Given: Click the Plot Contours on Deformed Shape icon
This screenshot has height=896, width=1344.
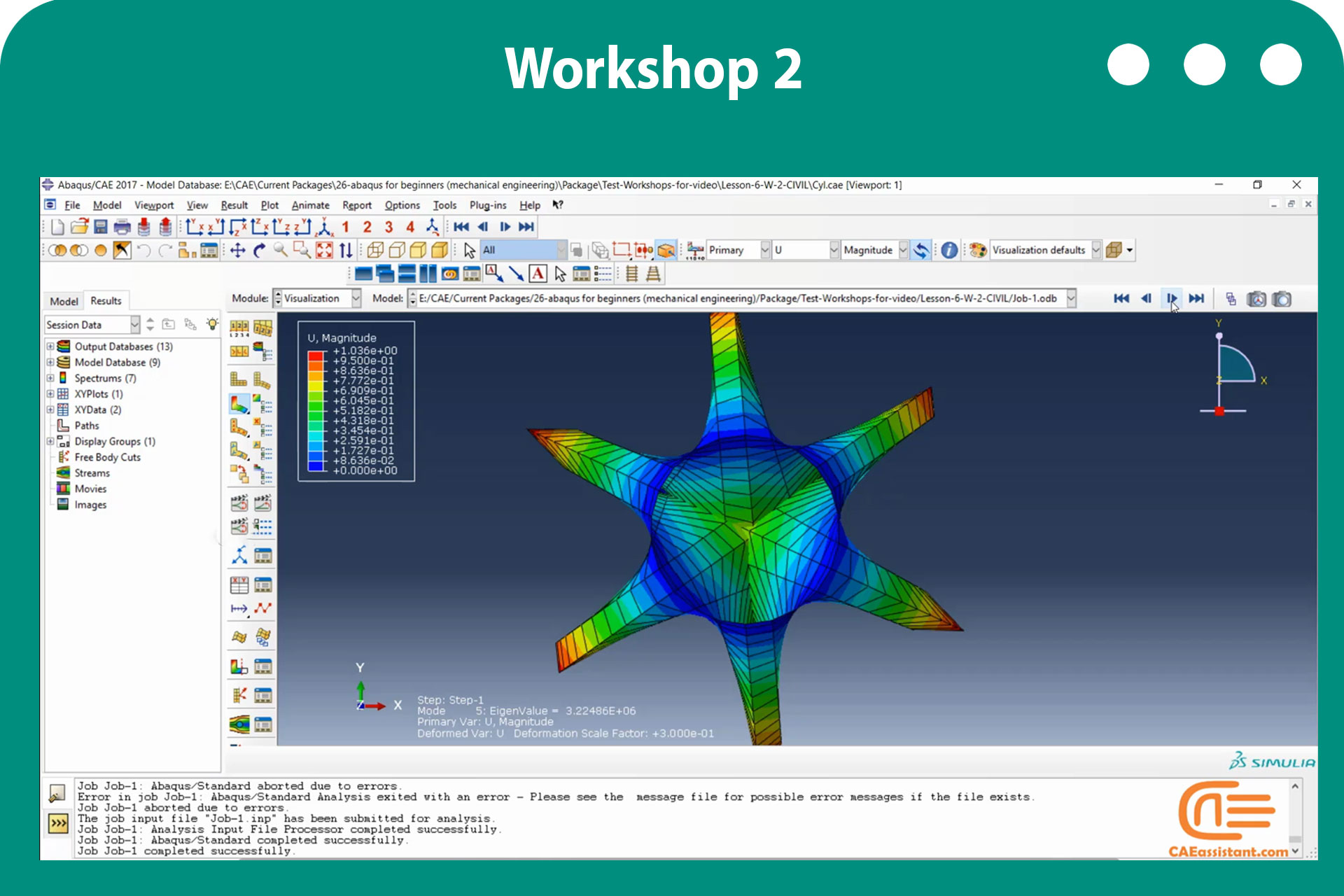Looking at the screenshot, I should 239,404.
